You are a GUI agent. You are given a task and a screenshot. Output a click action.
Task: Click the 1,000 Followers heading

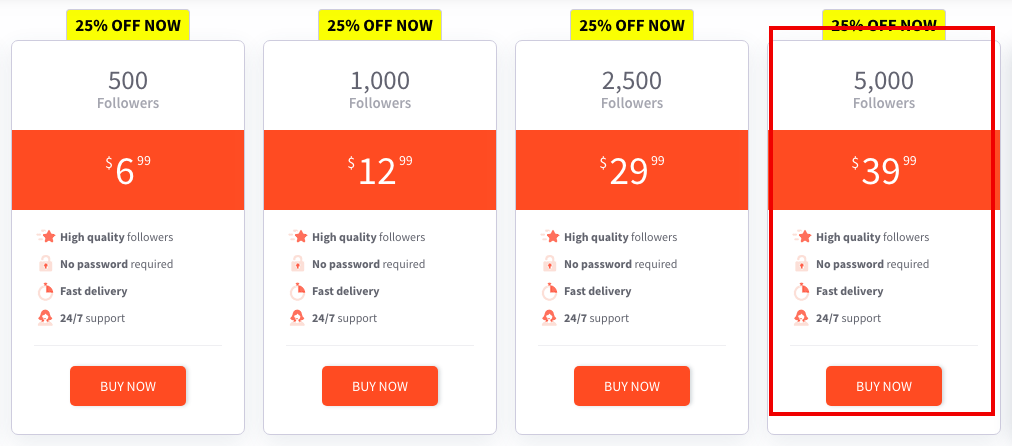[380, 89]
